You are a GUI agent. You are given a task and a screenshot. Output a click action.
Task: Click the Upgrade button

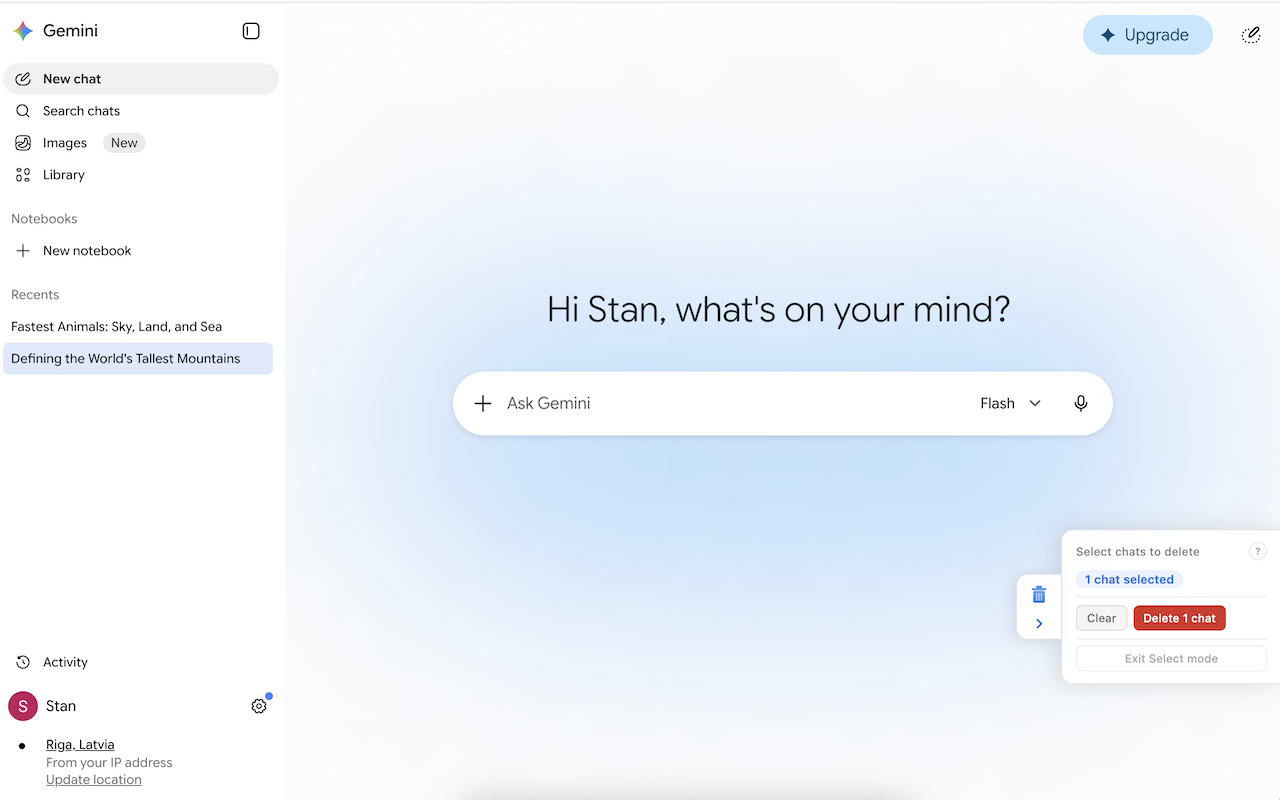pyautogui.click(x=1148, y=35)
